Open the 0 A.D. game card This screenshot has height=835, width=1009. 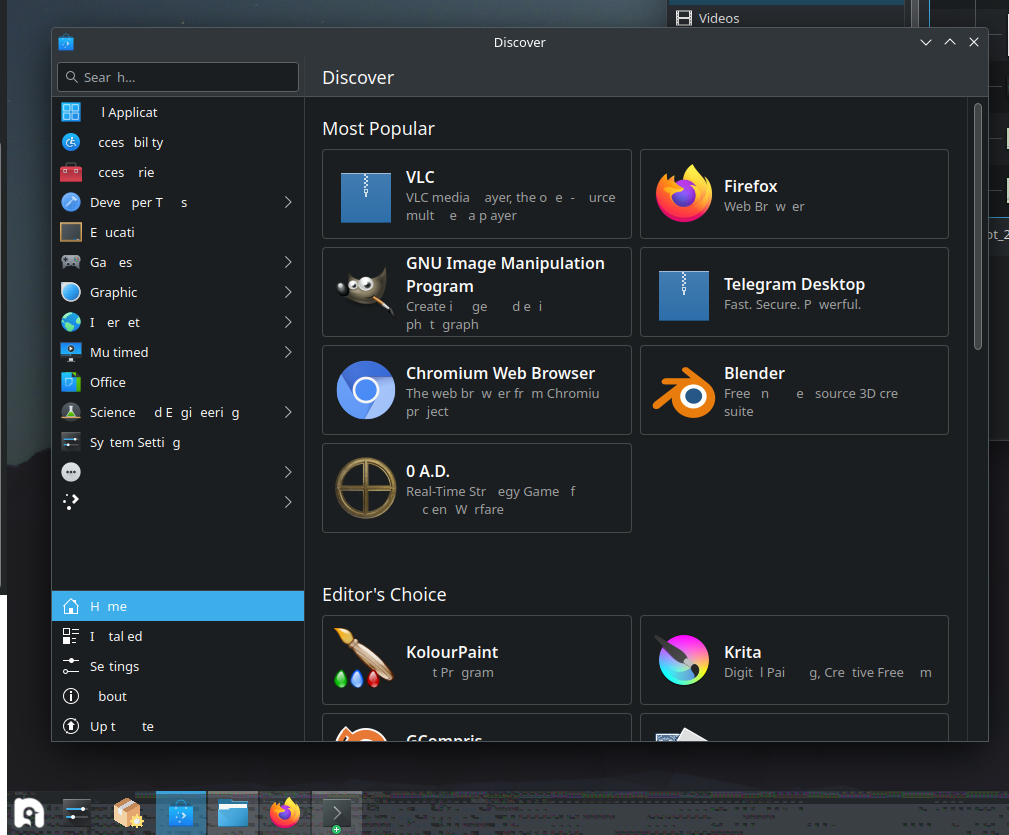pyautogui.click(x=477, y=488)
